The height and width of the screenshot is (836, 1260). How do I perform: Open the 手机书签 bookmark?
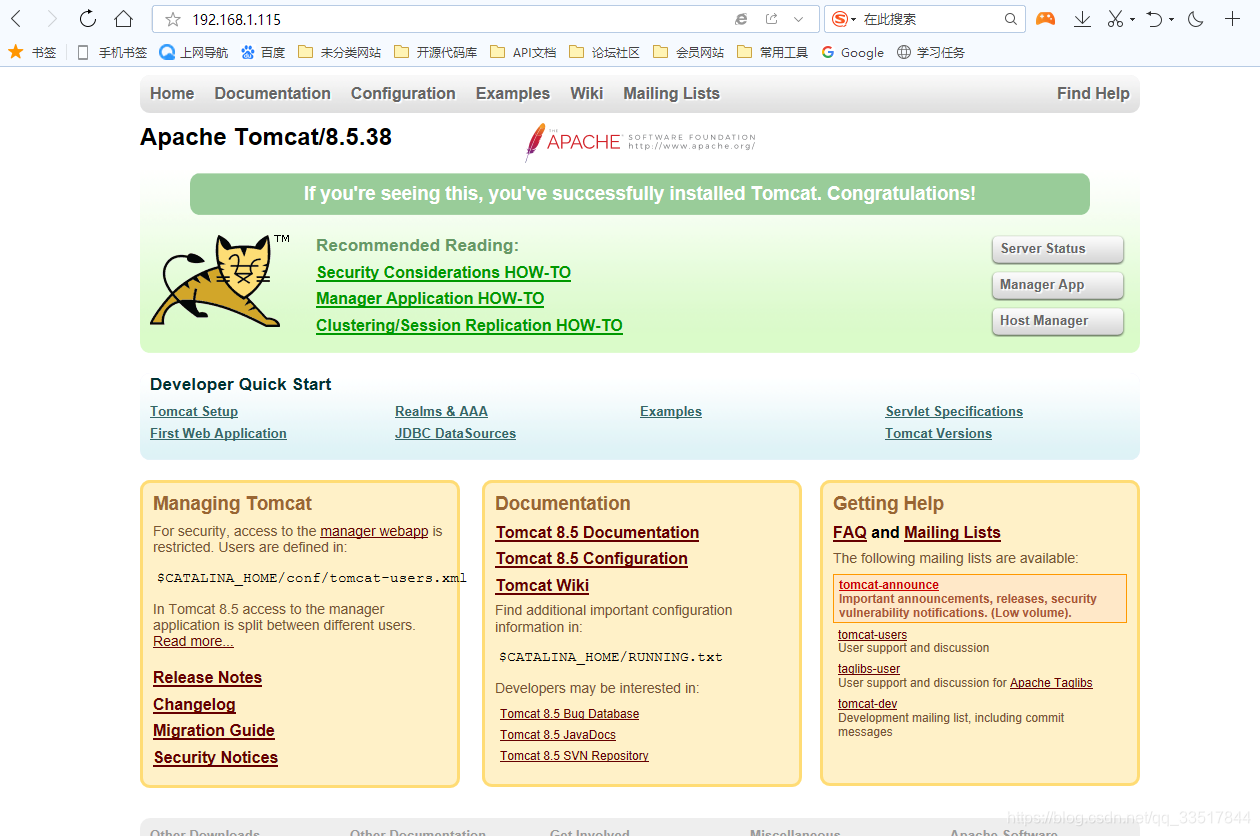pyautogui.click(x=111, y=52)
